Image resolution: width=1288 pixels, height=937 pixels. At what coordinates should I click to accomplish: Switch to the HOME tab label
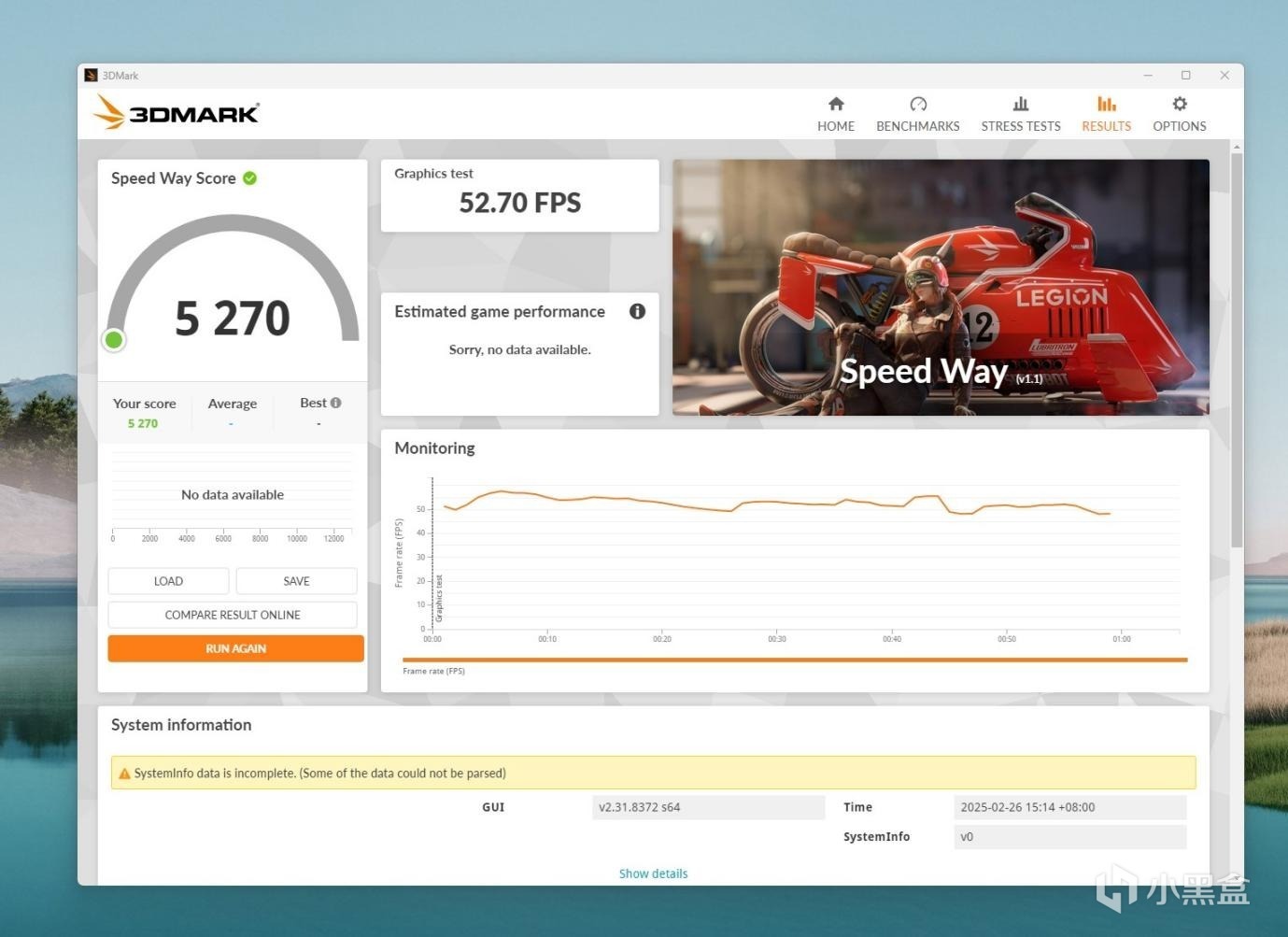[836, 126]
